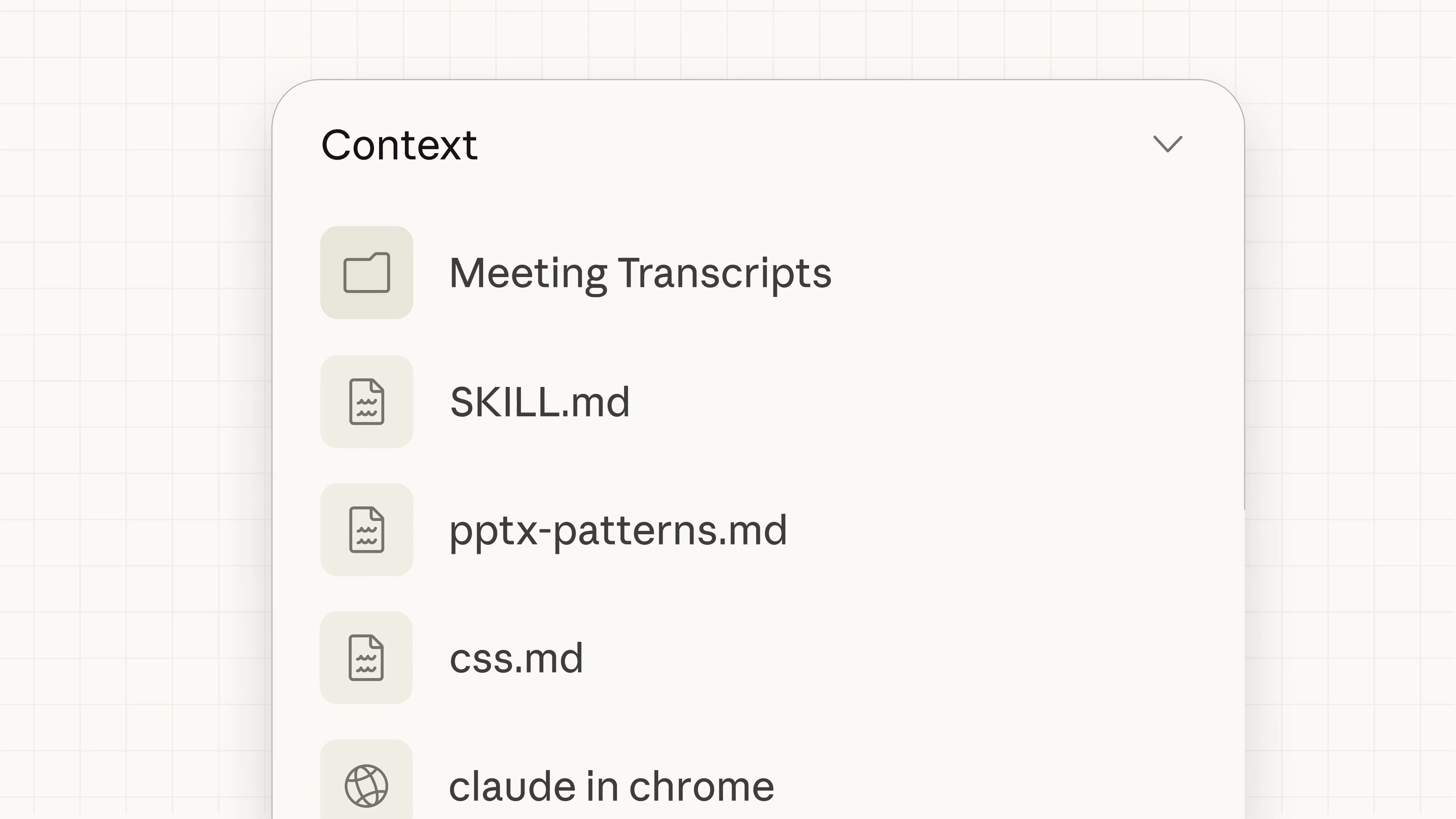Open the pptx-patterns.md file name
This screenshot has width=1456, height=819.
618,531
